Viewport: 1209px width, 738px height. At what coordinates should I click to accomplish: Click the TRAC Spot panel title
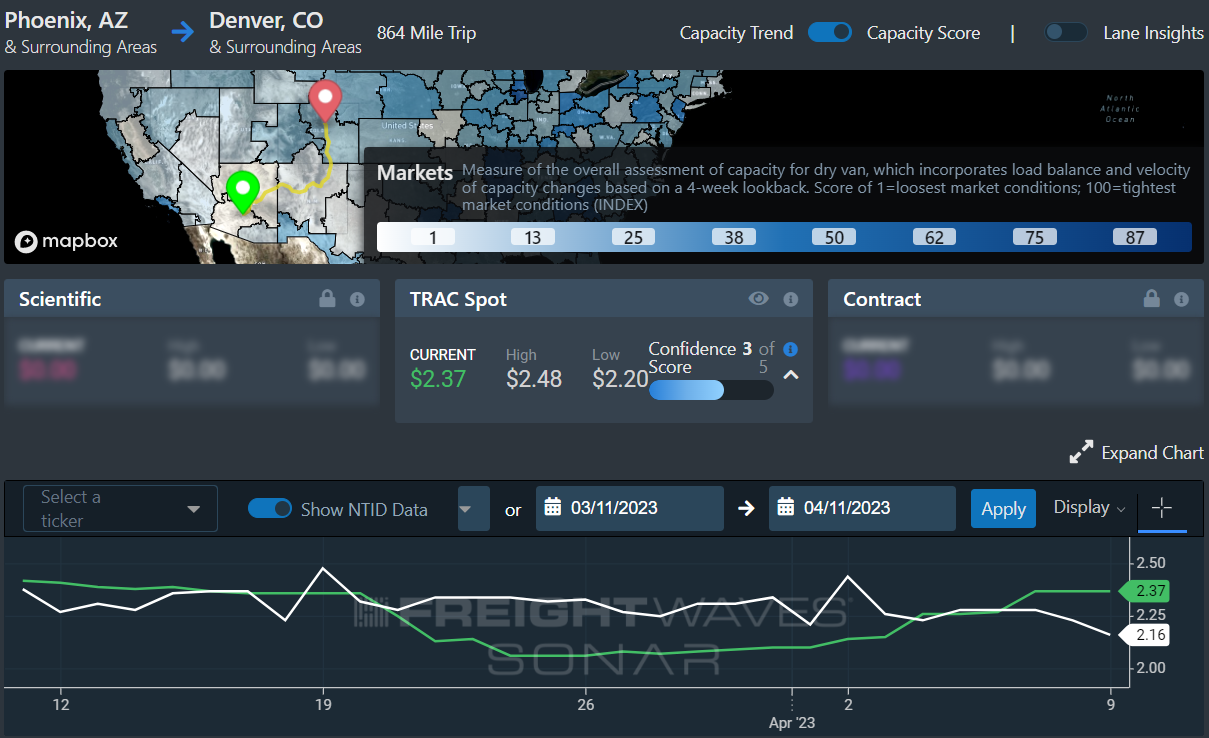pyautogui.click(x=458, y=299)
